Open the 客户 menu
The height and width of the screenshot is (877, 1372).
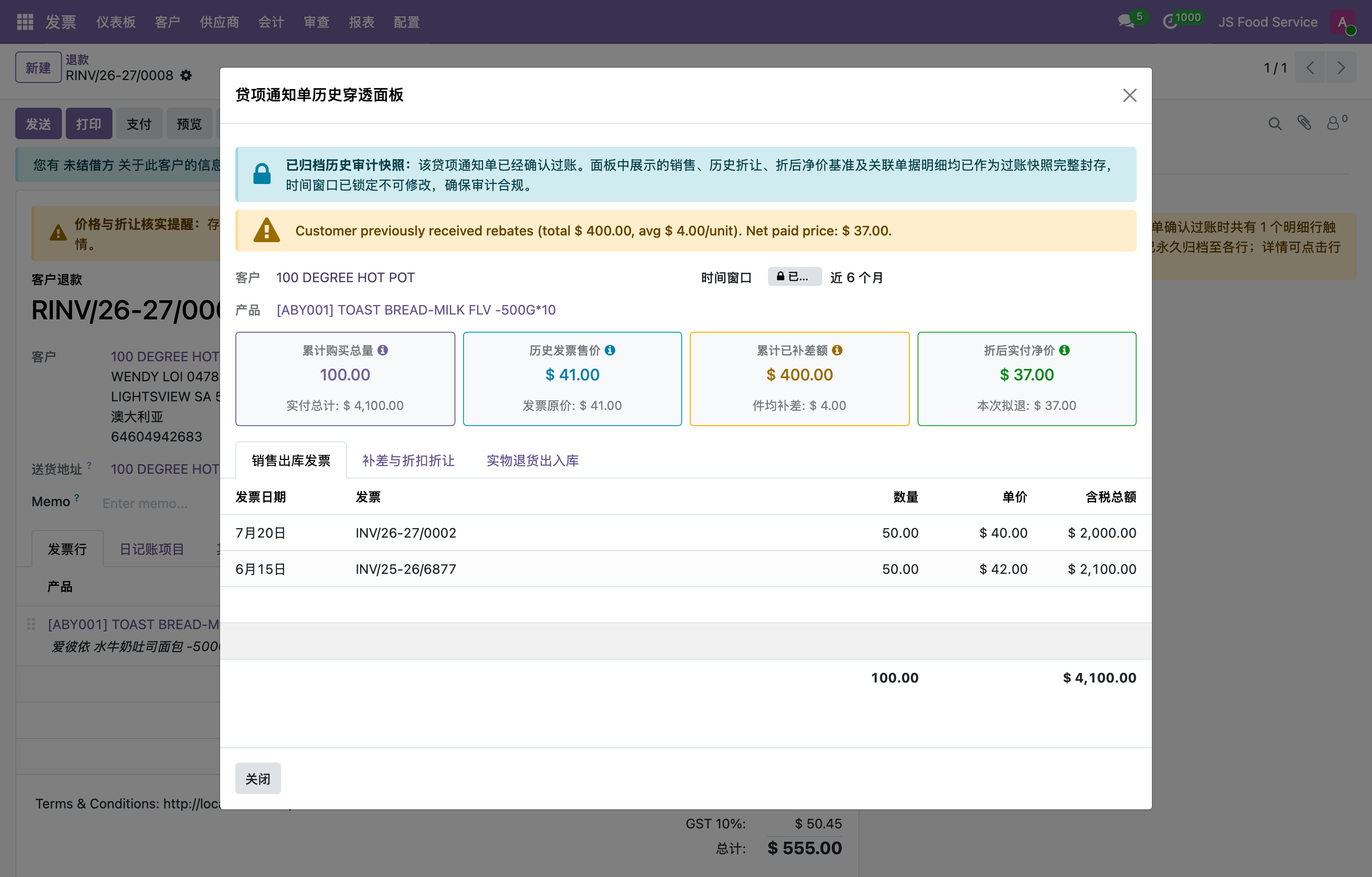168,21
